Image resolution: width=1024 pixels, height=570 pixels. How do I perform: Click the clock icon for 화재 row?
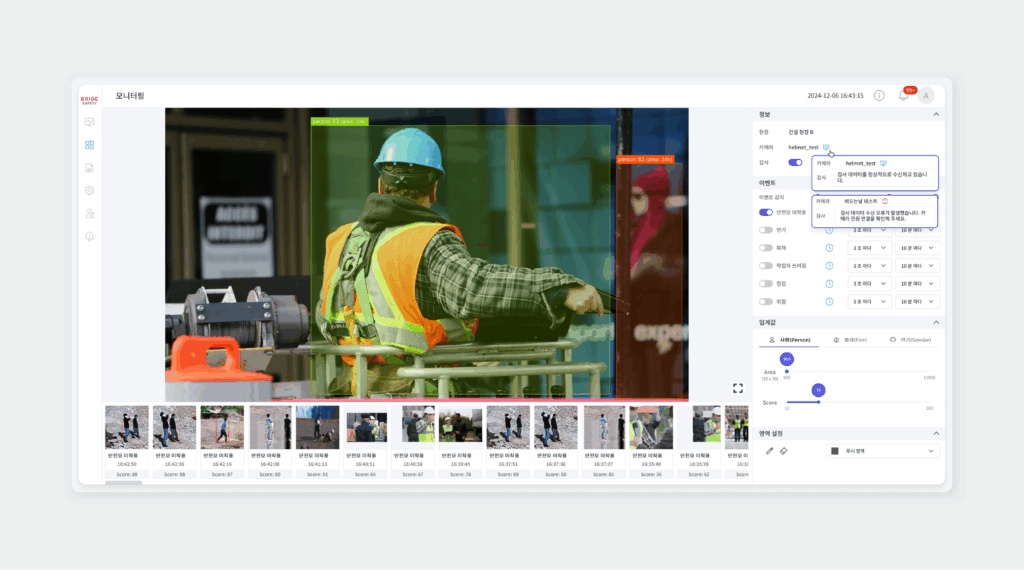pyautogui.click(x=829, y=248)
